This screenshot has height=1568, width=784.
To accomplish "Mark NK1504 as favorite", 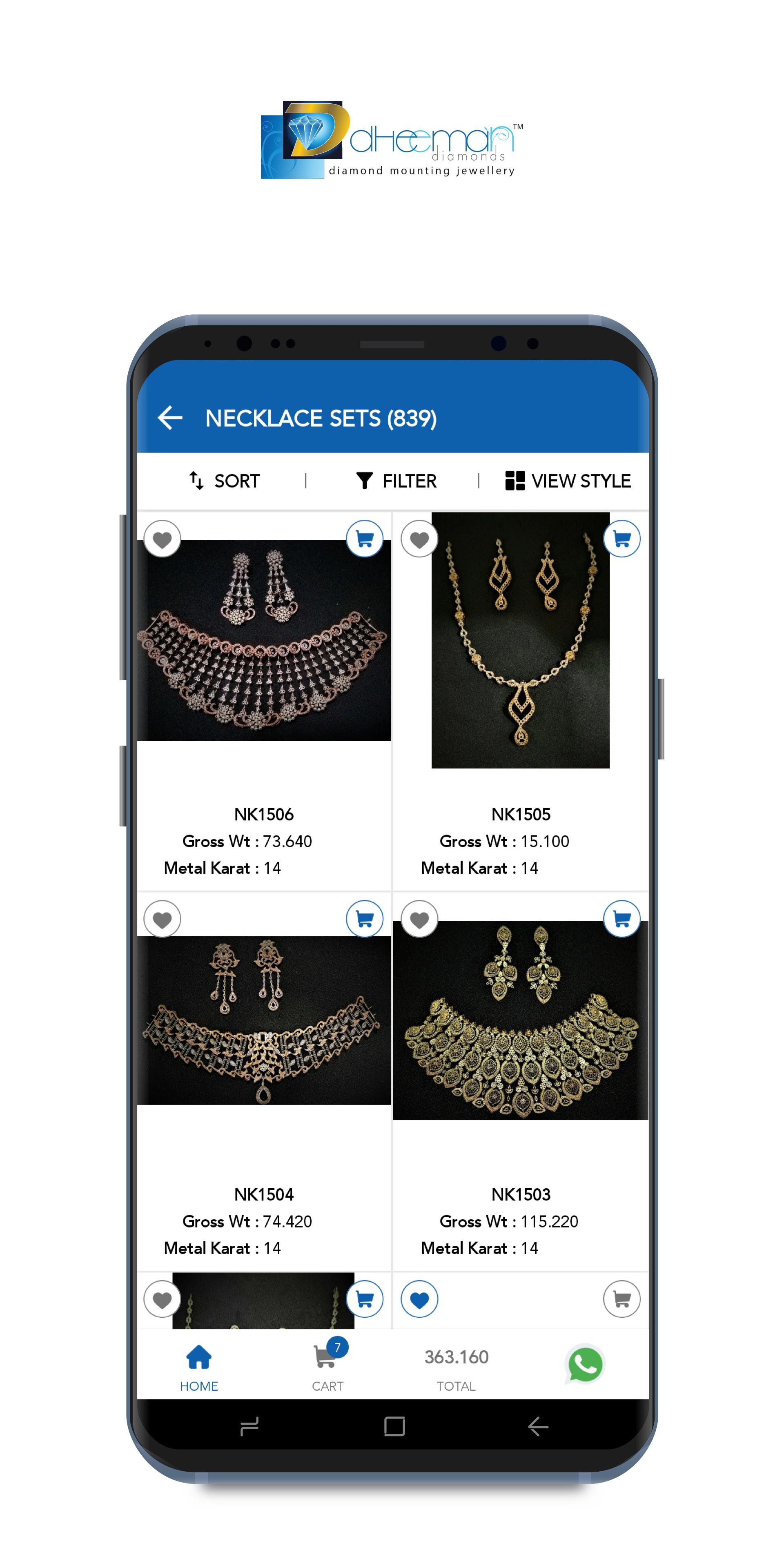I will pos(162,919).
